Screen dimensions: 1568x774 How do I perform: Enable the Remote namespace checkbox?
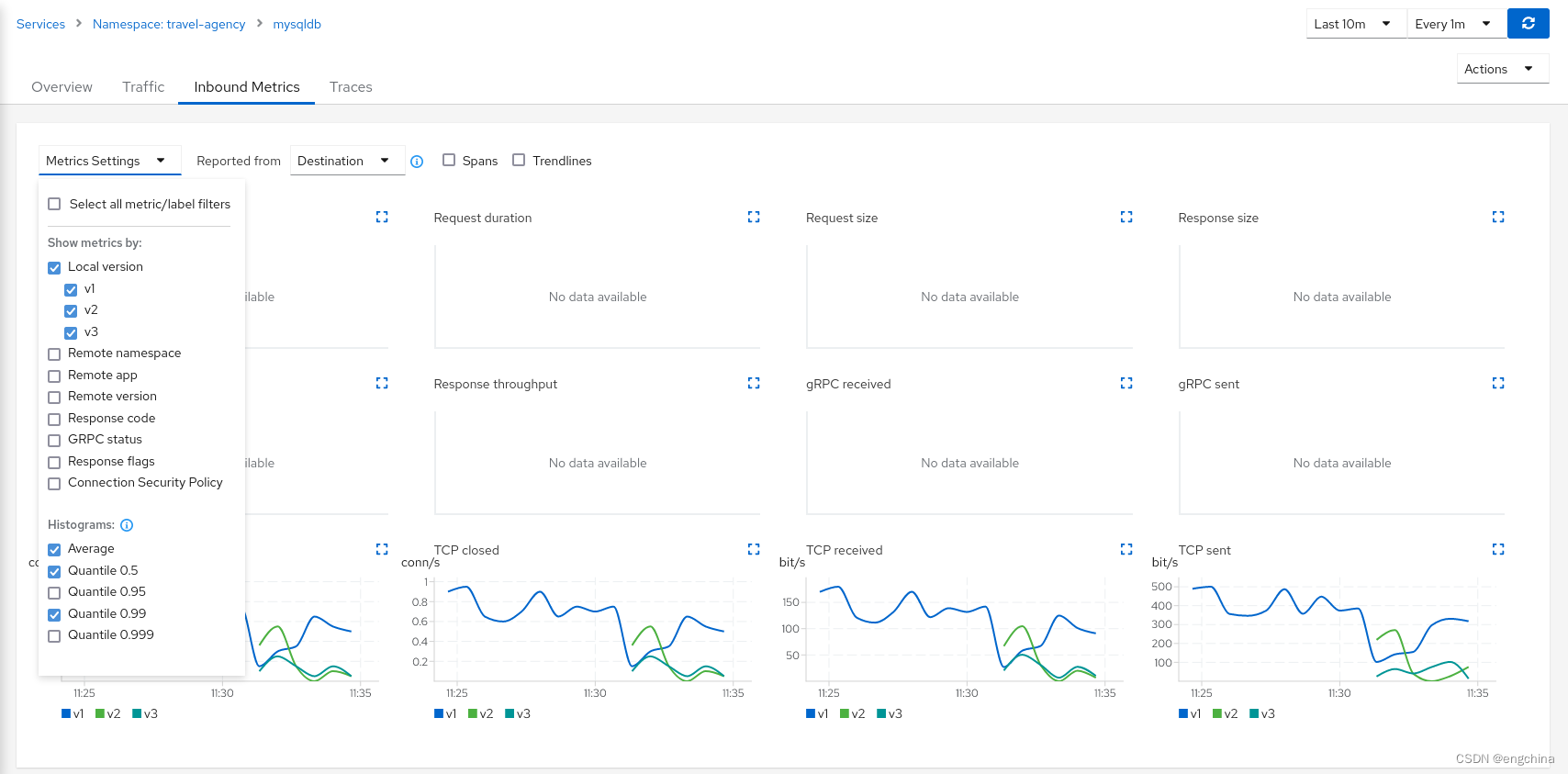pos(54,353)
